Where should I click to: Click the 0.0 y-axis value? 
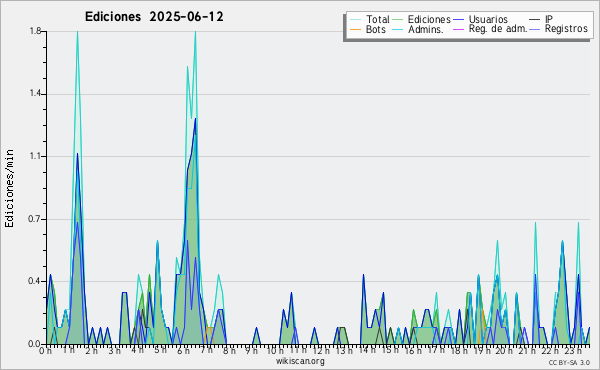point(35,344)
